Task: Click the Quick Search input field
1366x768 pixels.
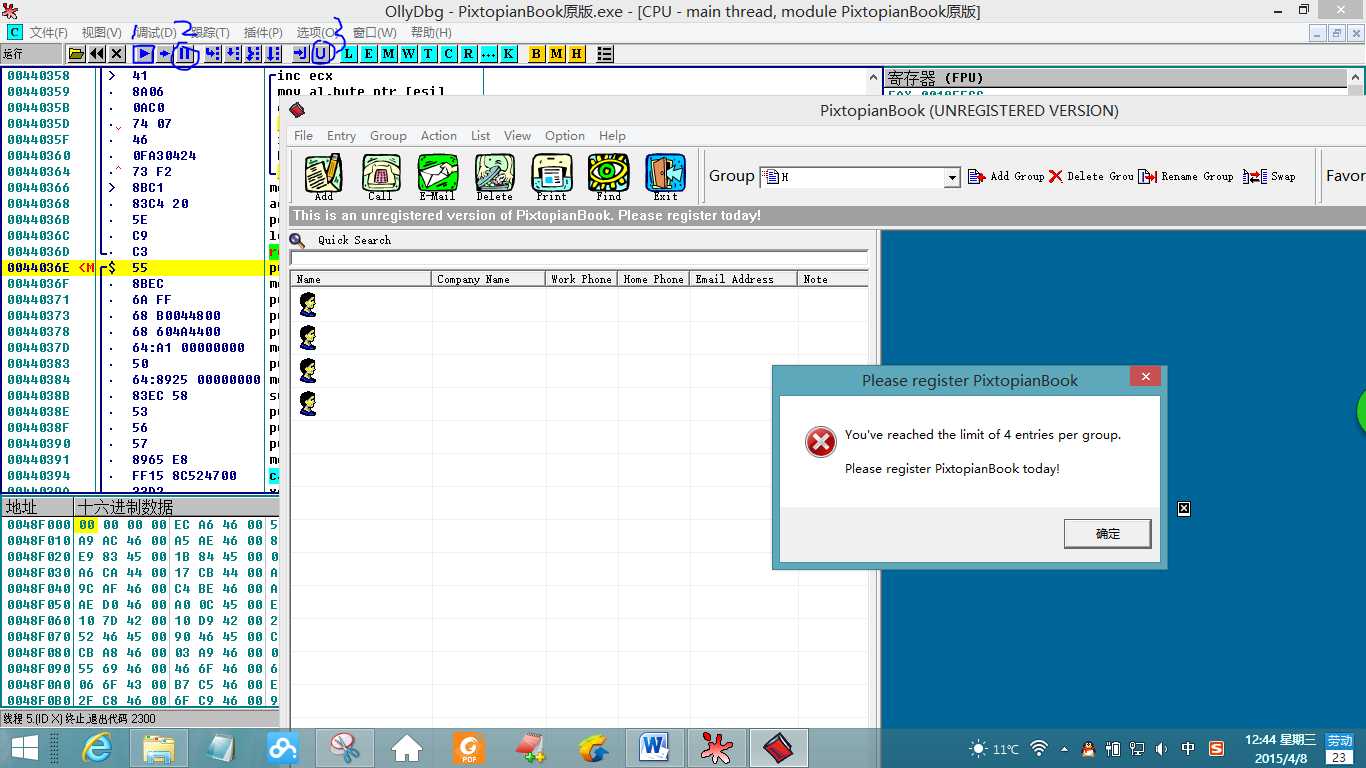Action: click(x=579, y=259)
